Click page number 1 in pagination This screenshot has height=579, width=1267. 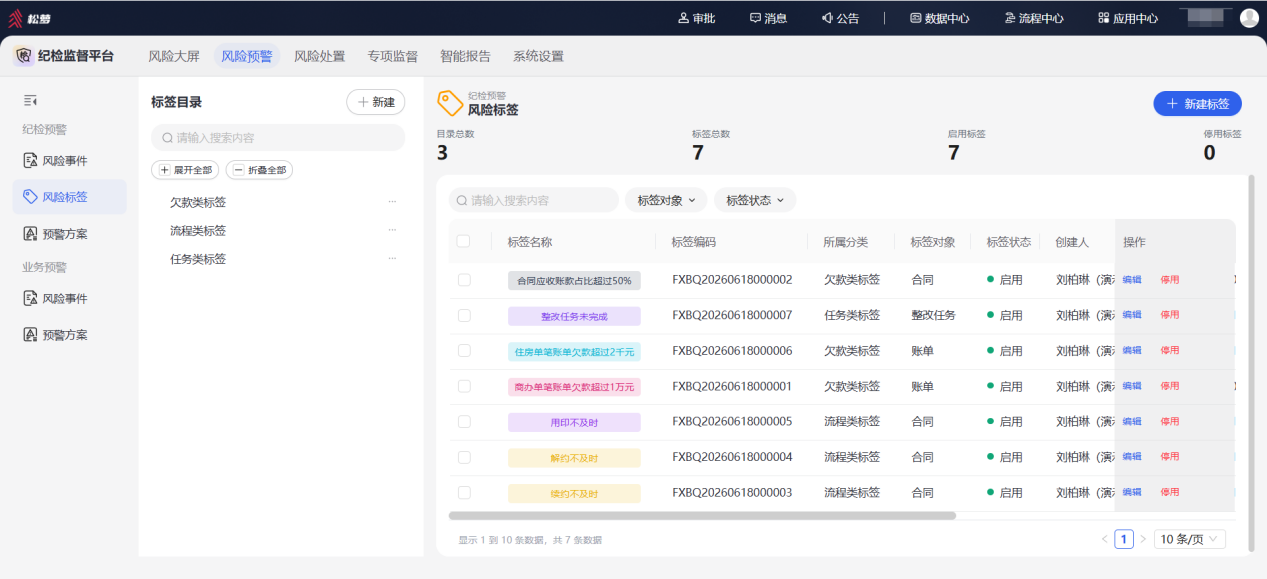click(1124, 539)
